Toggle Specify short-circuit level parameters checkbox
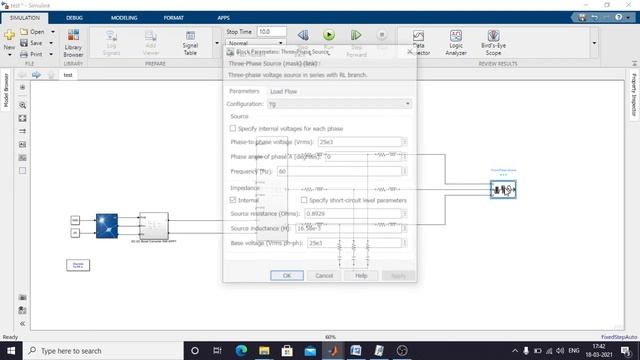 (x=304, y=200)
